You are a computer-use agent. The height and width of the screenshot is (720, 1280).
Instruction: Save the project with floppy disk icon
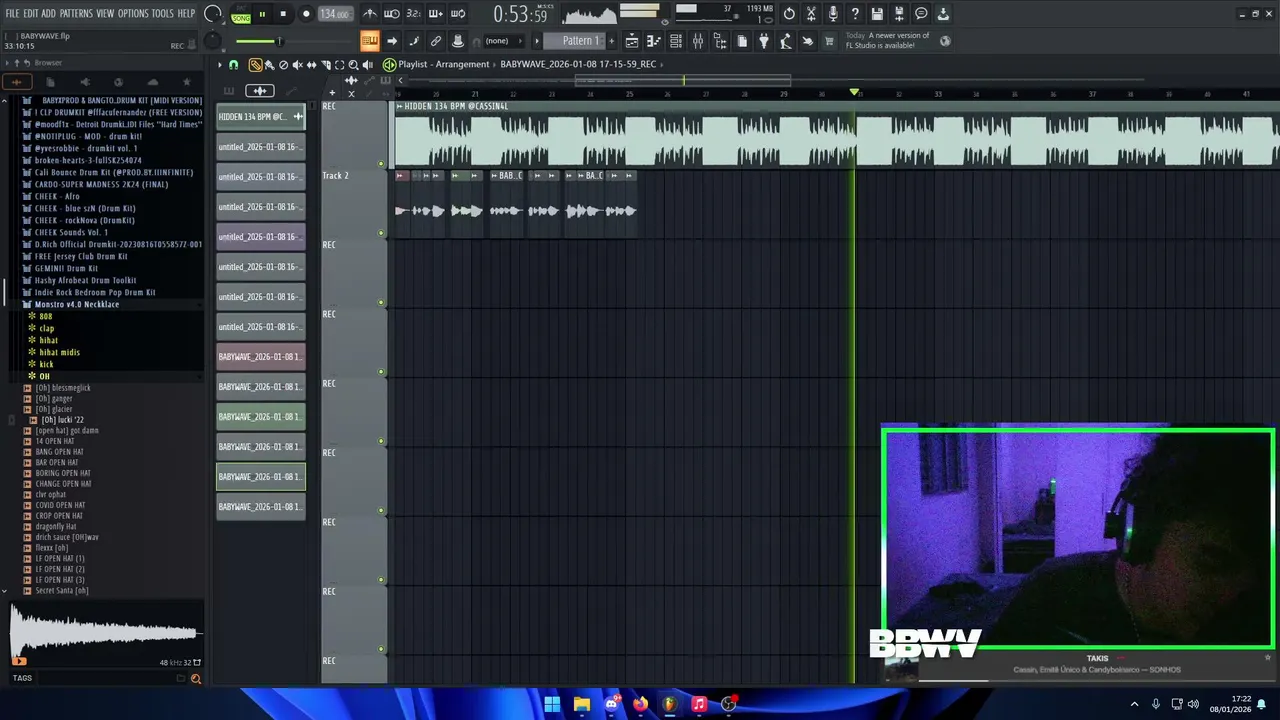[x=877, y=14]
